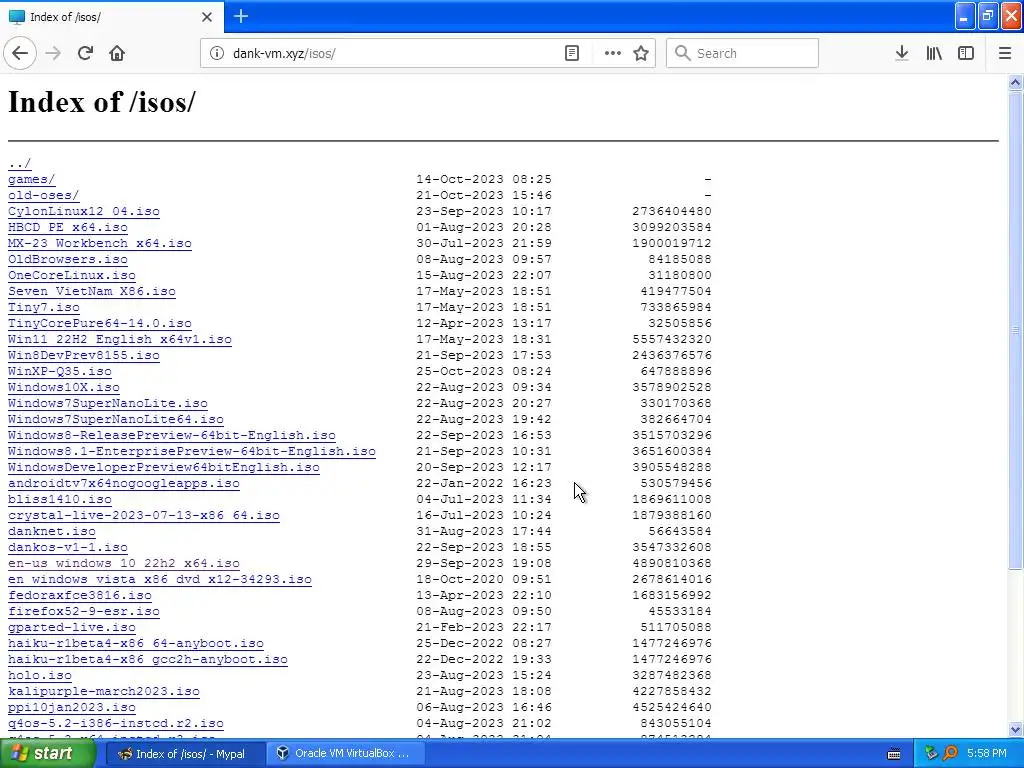
Task: Open the old-oses/ folder link
Action: [43, 195]
